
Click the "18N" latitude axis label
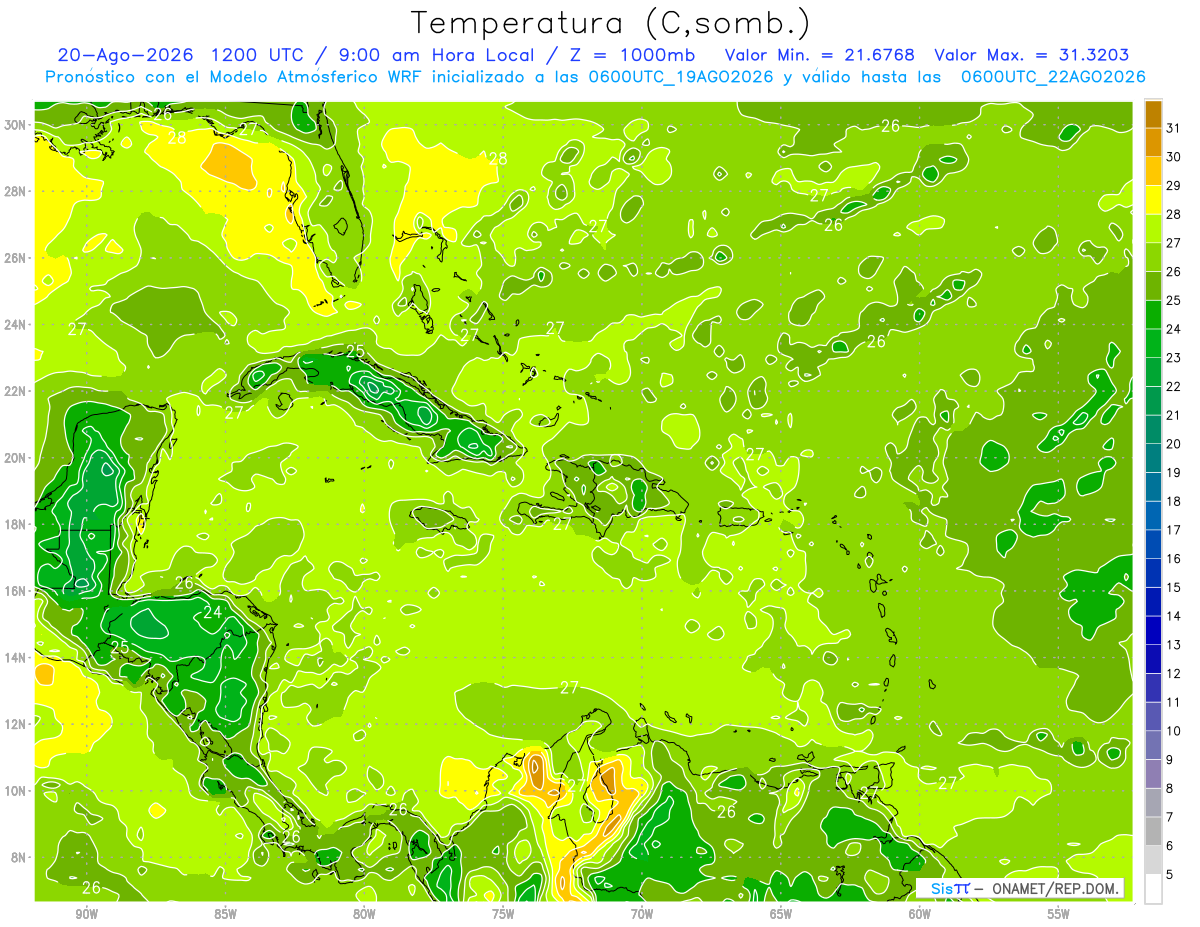[x=16, y=524]
